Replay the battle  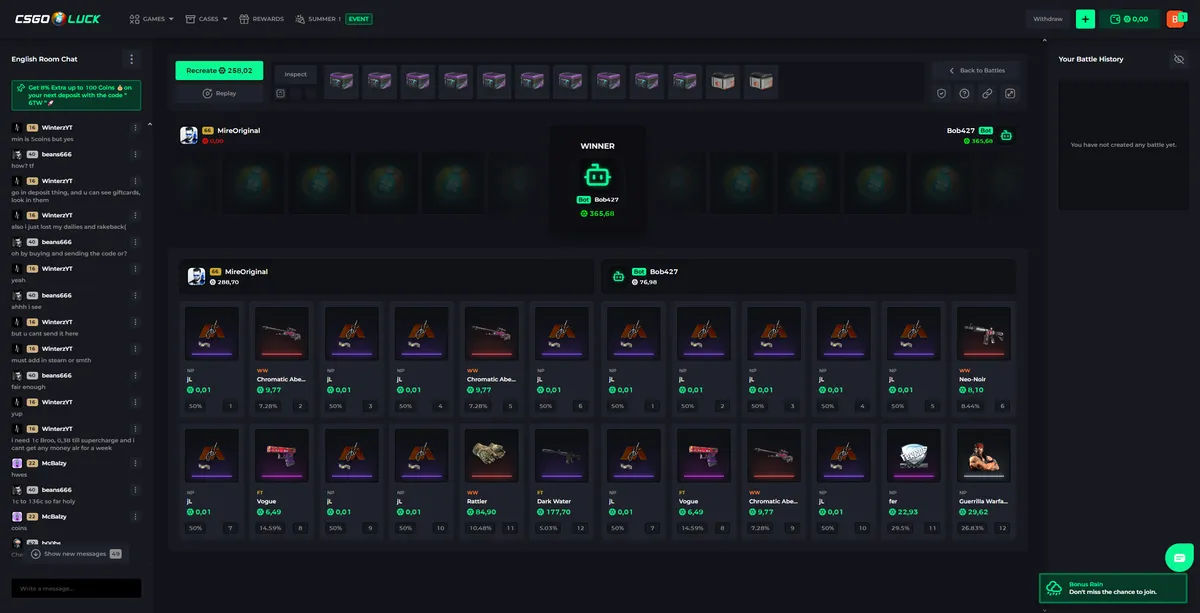pyautogui.click(x=219, y=93)
